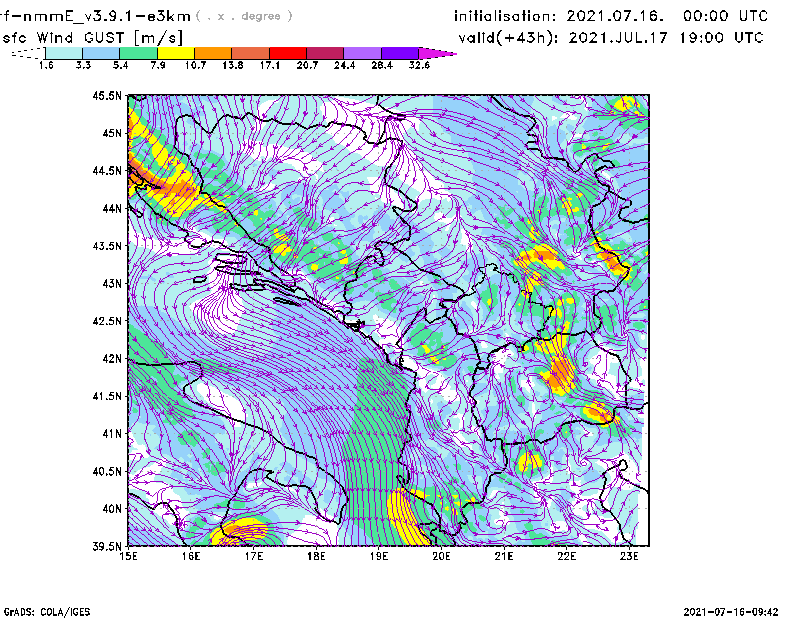Click the '39.5N' latitude label

[x=107, y=547]
